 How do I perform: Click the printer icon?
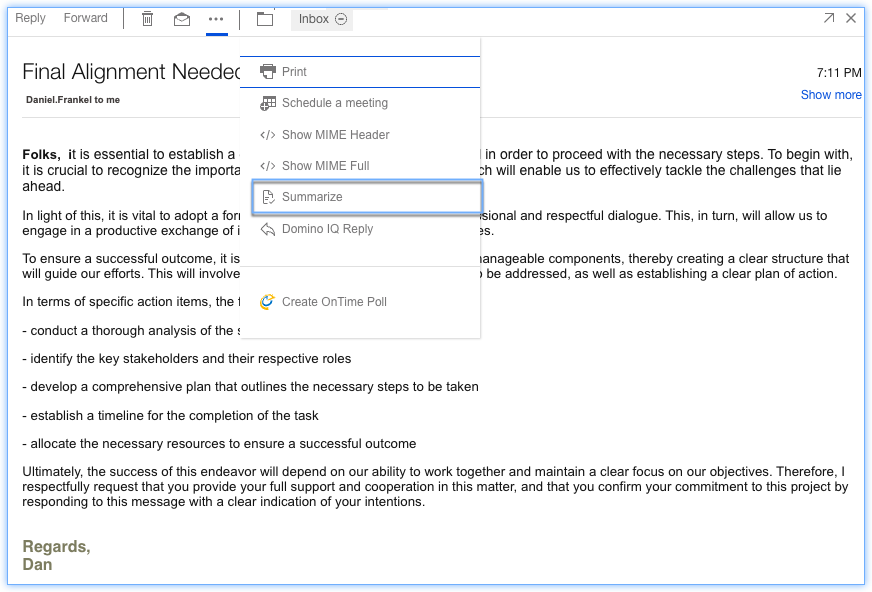pos(267,71)
